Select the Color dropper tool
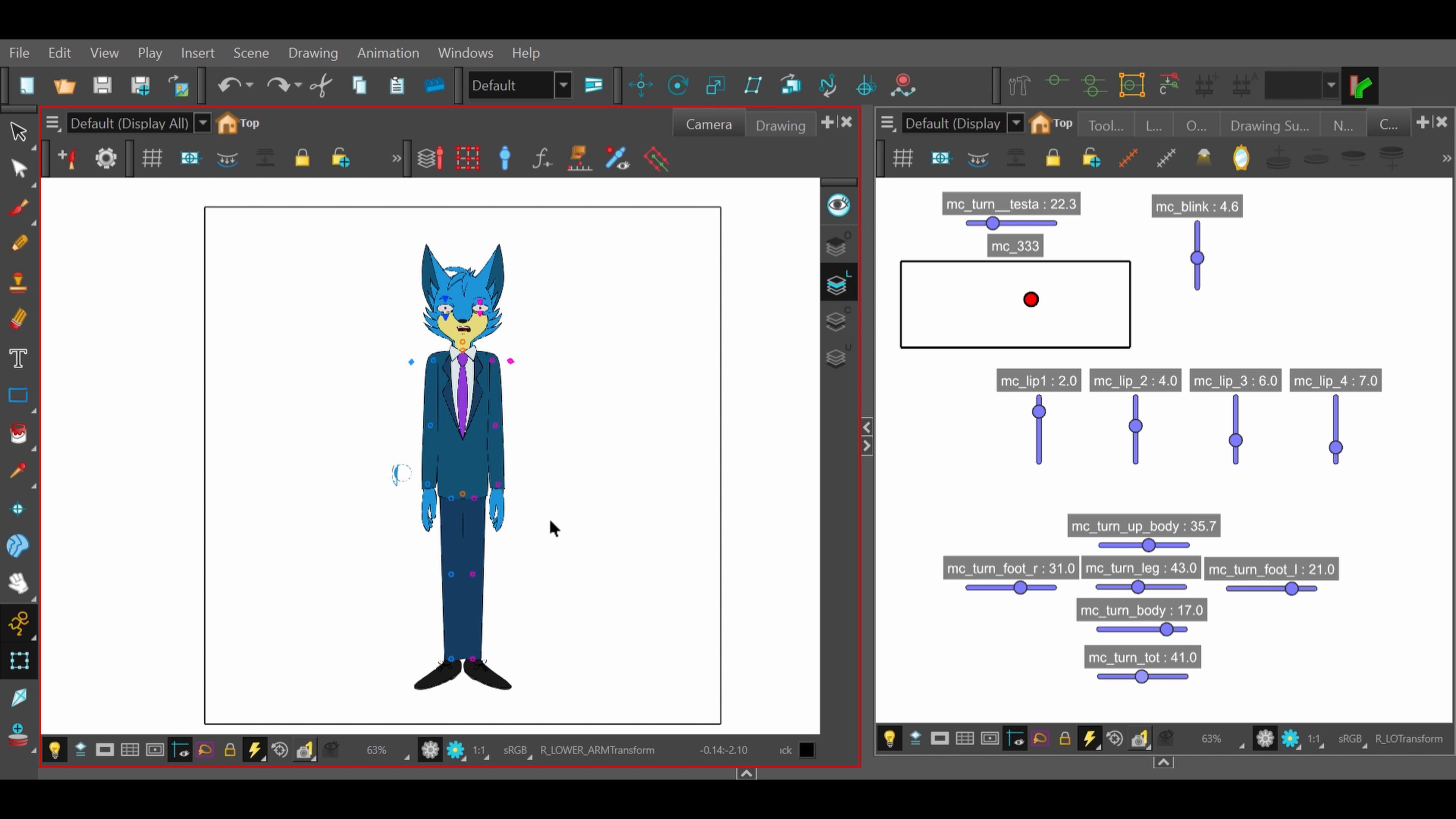The width and height of the screenshot is (1456, 819). pyautogui.click(x=19, y=471)
